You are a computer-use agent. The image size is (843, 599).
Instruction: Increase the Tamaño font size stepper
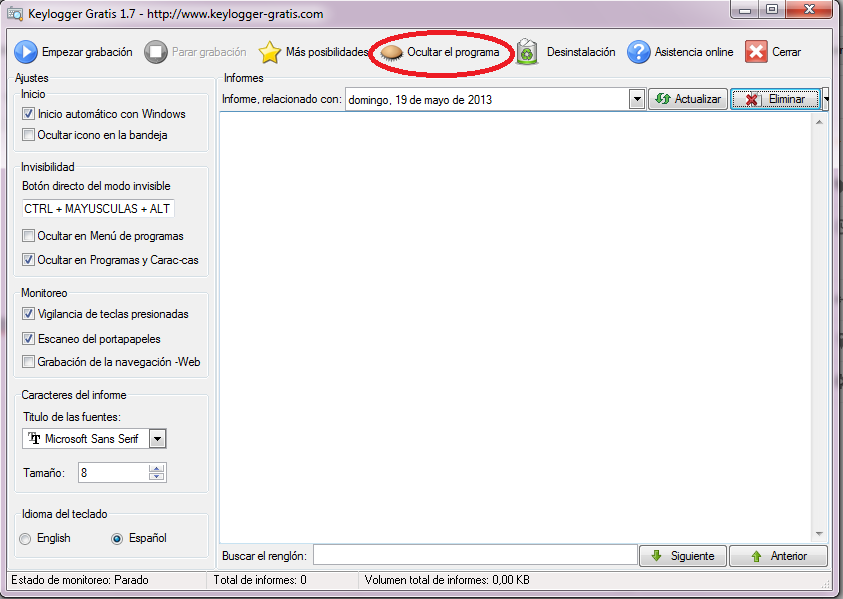coord(156,468)
